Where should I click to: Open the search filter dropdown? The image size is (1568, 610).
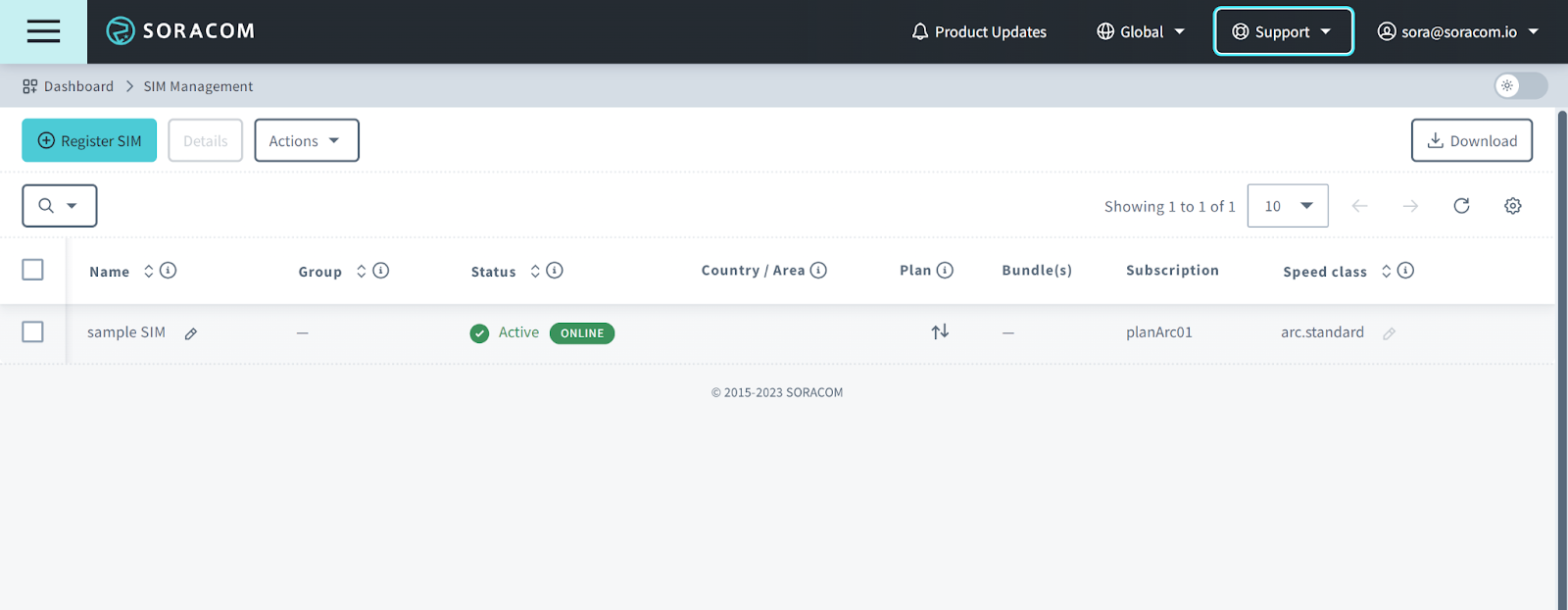point(59,206)
